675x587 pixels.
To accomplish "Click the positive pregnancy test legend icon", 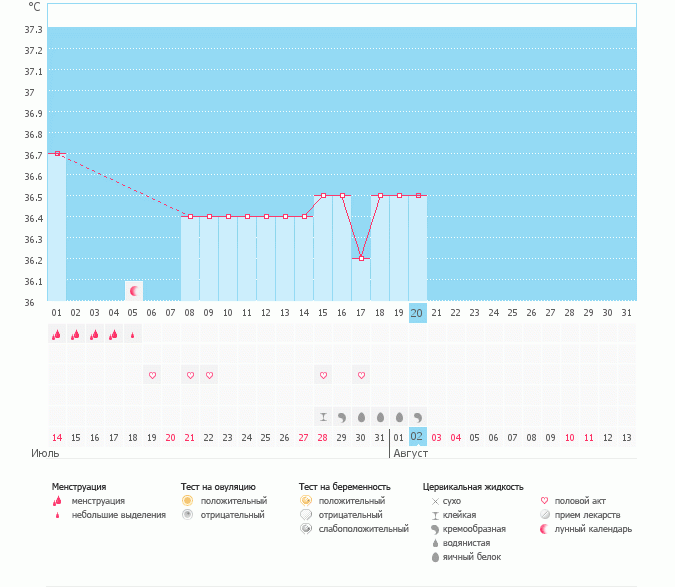I will point(305,500).
